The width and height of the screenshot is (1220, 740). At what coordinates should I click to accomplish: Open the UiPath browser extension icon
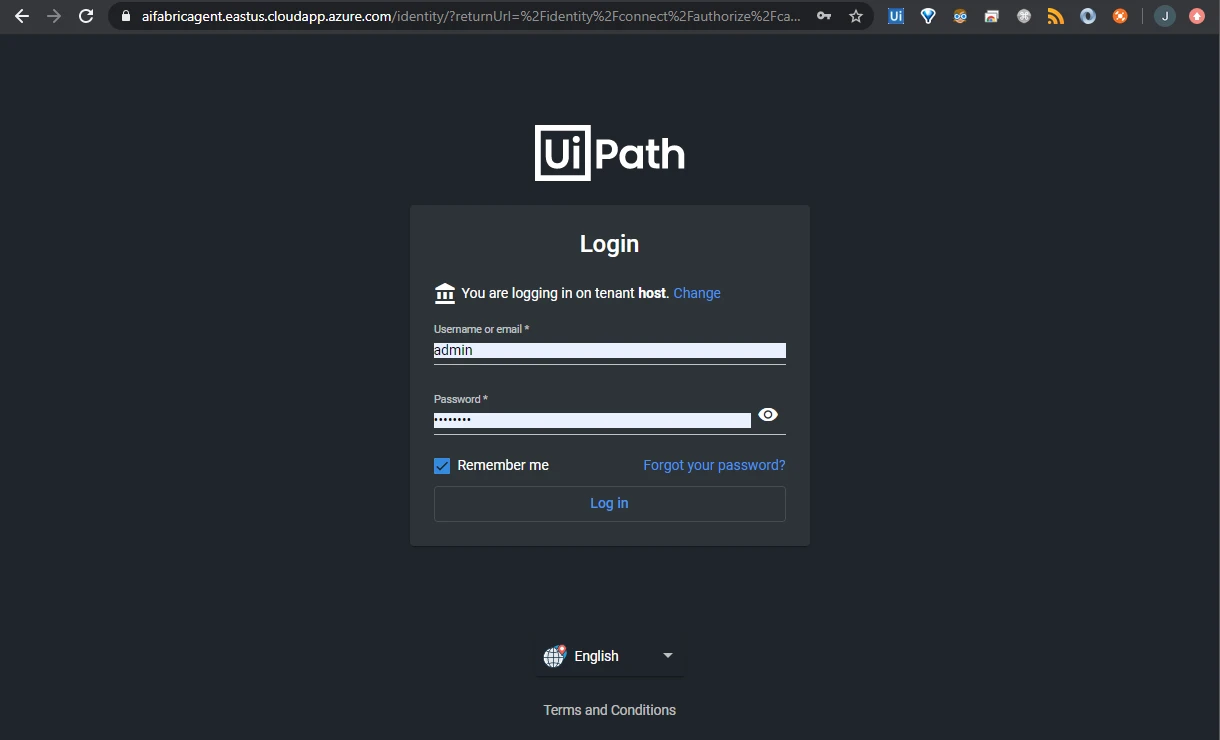pyautogui.click(x=896, y=16)
